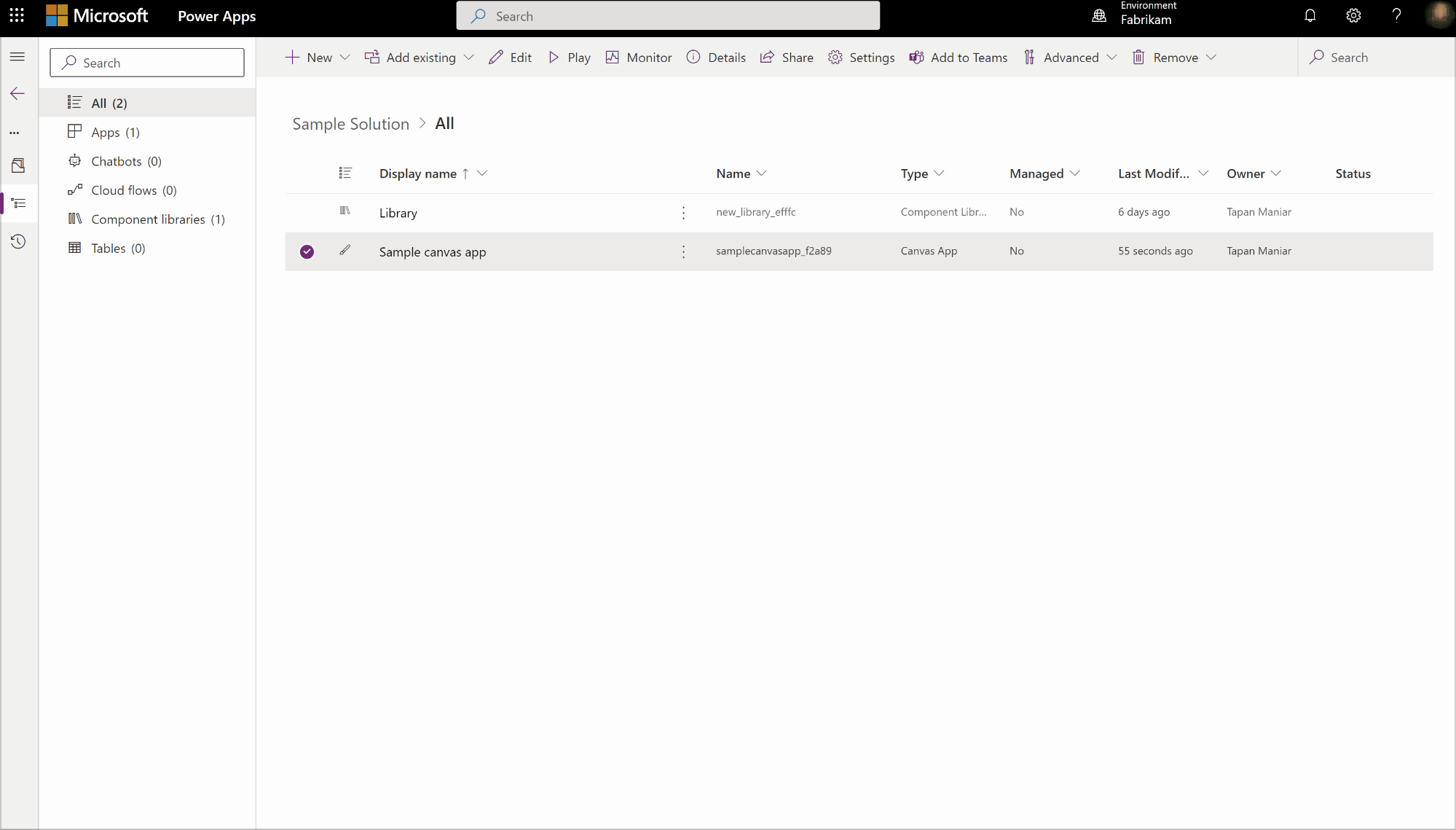This screenshot has height=830, width=1456.
Task: Click Cloud flows in left sidebar
Action: coord(134,189)
